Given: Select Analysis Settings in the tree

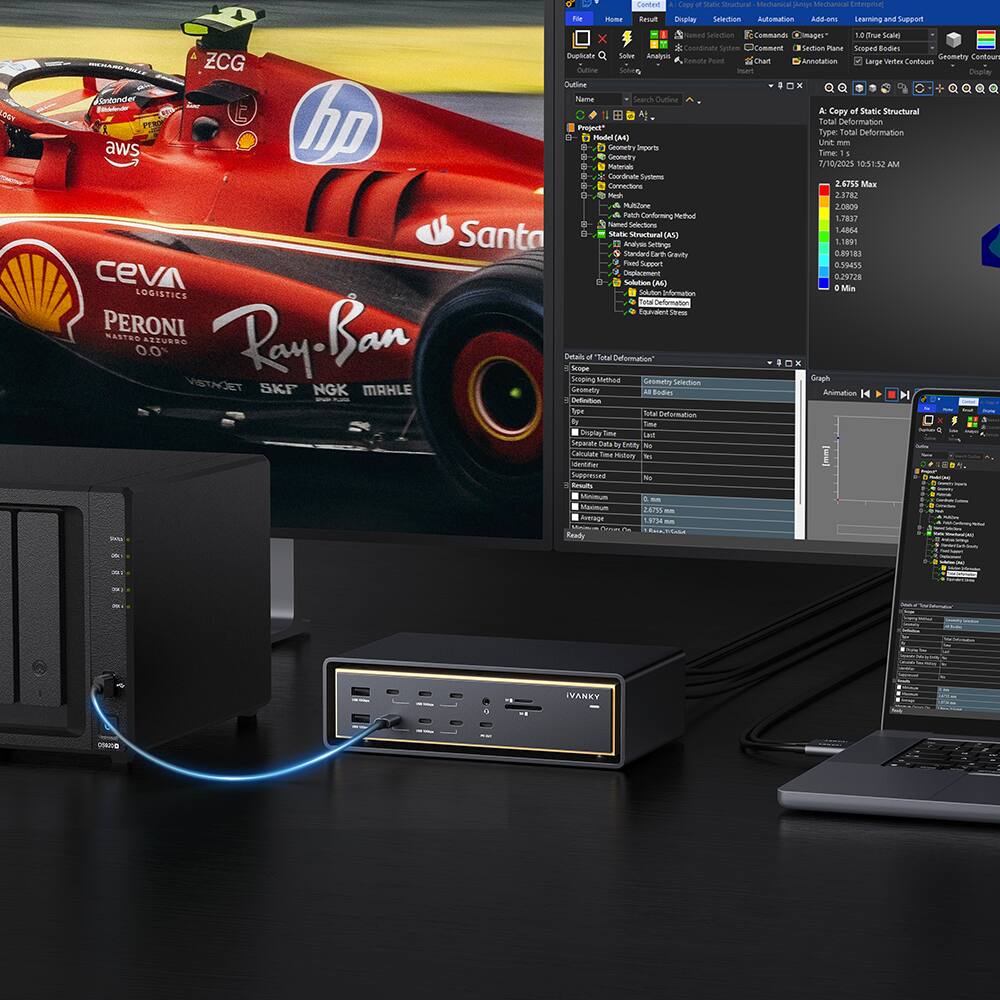Looking at the screenshot, I should [x=646, y=244].
